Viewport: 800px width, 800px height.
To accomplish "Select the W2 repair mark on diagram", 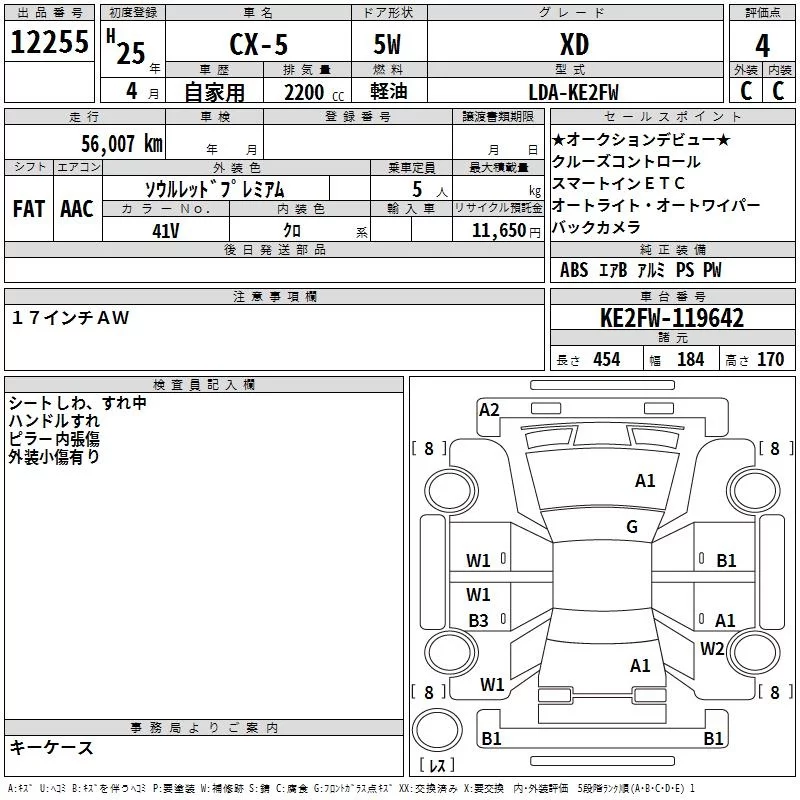I will (712, 649).
